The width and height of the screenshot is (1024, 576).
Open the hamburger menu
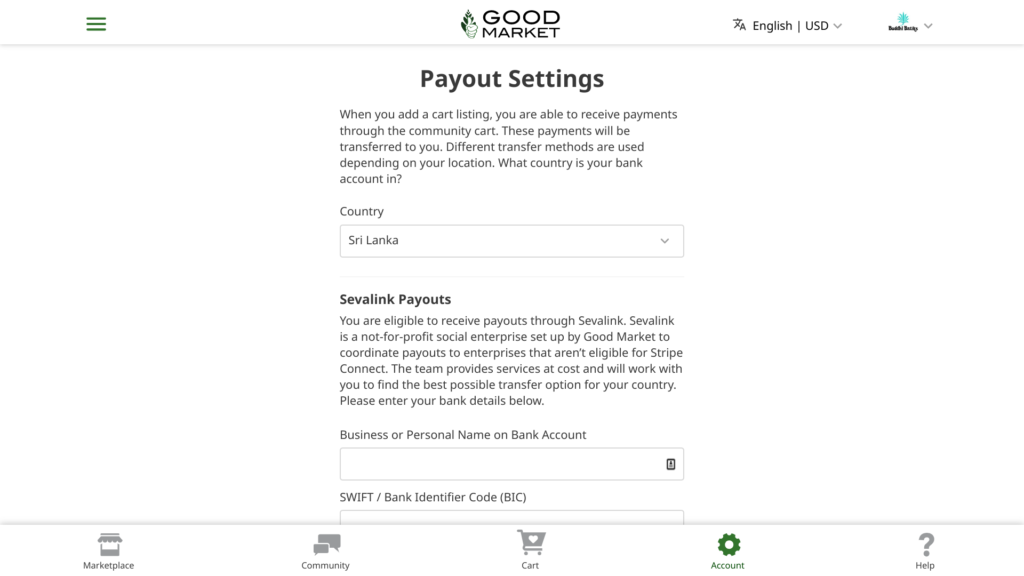click(x=96, y=24)
